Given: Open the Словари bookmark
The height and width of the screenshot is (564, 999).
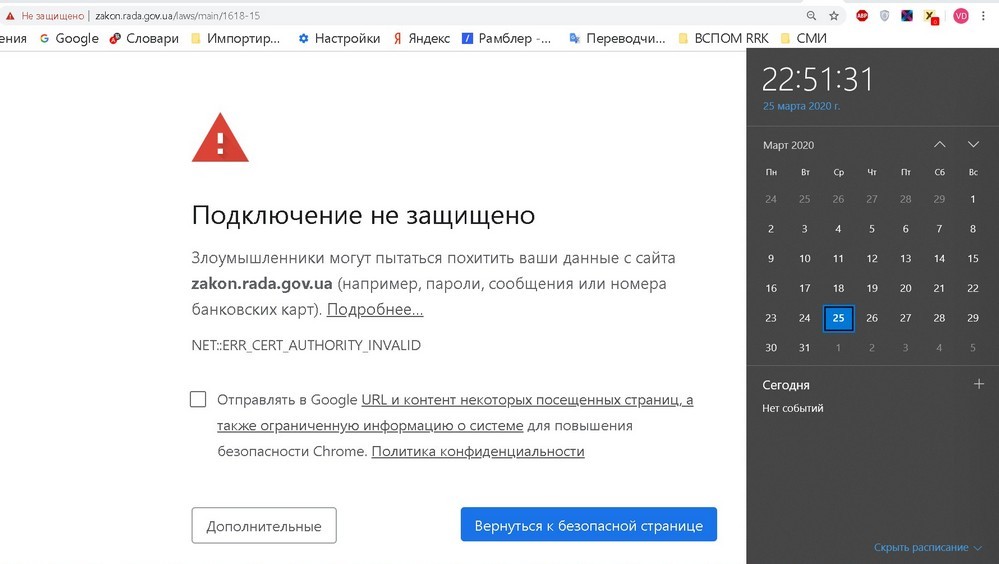Looking at the screenshot, I should click(x=144, y=38).
